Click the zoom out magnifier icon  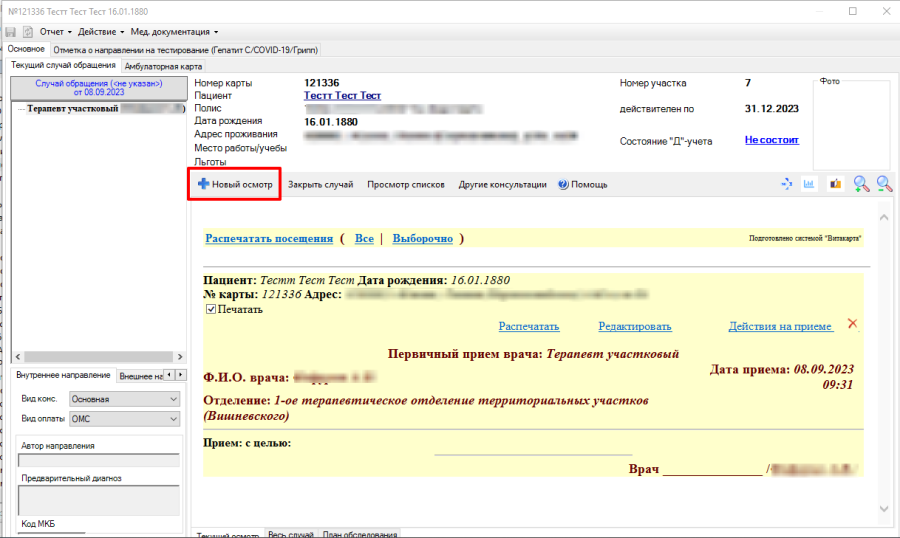[x=883, y=184]
